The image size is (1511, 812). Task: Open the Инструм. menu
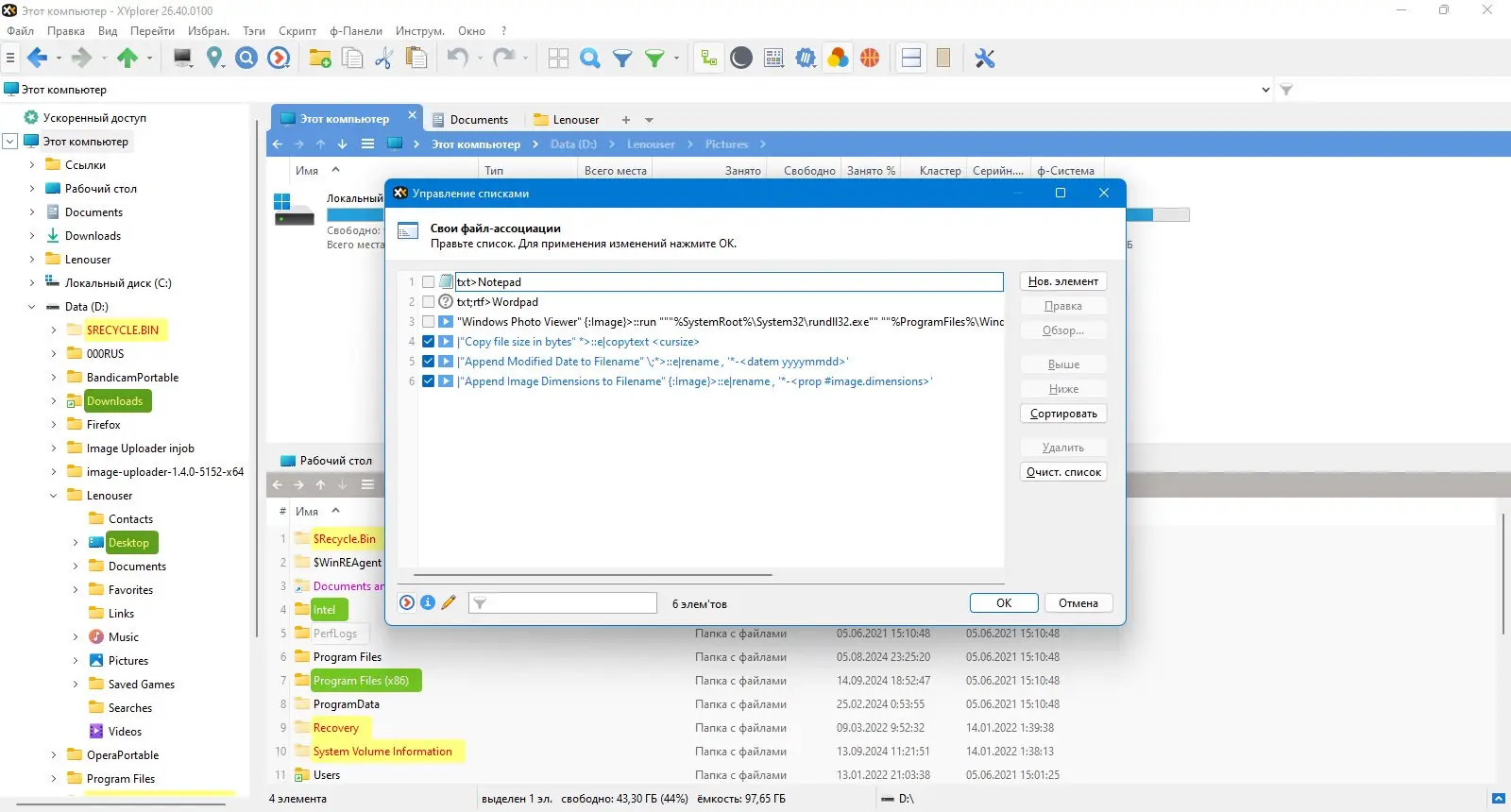coord(420,31)
